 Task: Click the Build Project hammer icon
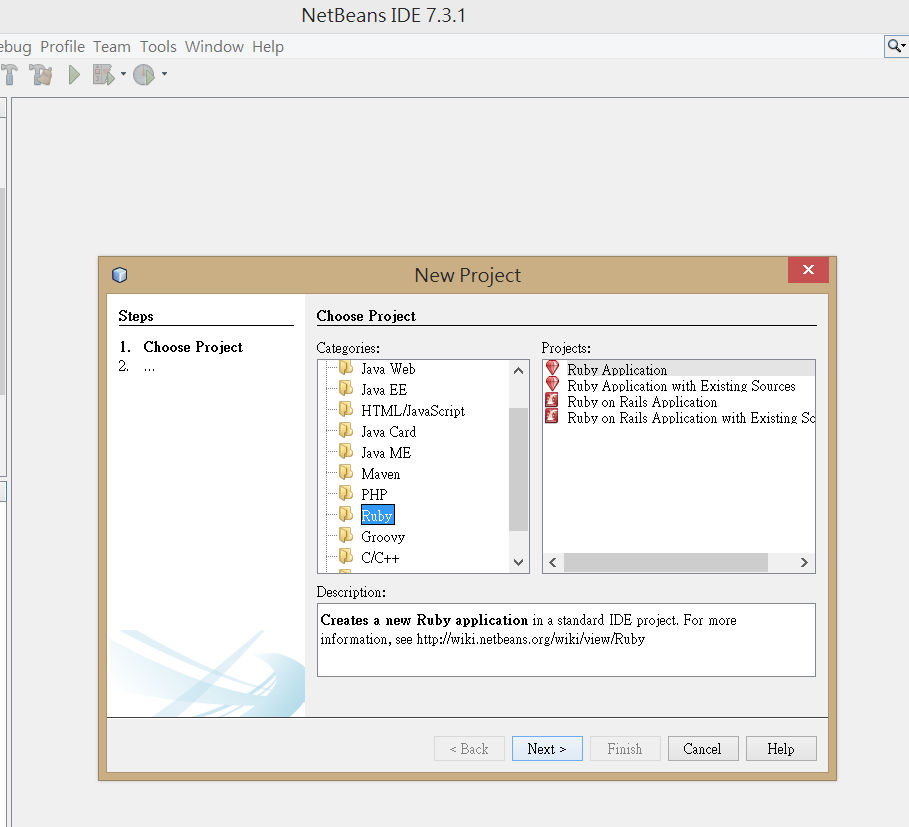[x=10, y=74]
